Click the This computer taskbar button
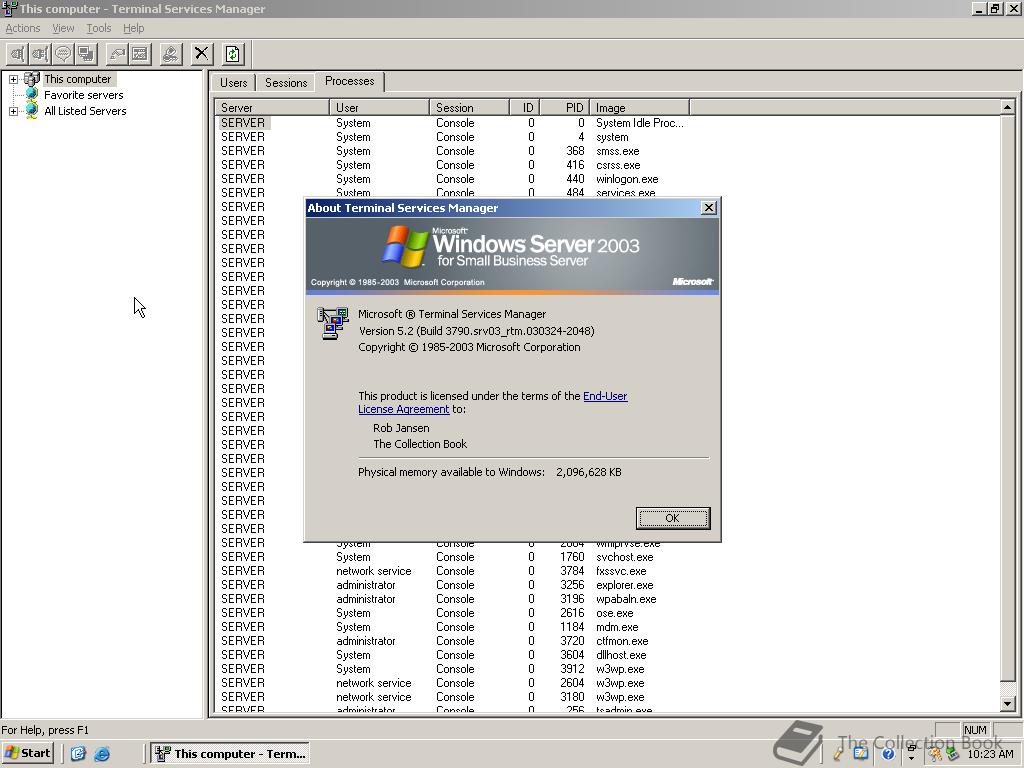 [x=230, y=754]
